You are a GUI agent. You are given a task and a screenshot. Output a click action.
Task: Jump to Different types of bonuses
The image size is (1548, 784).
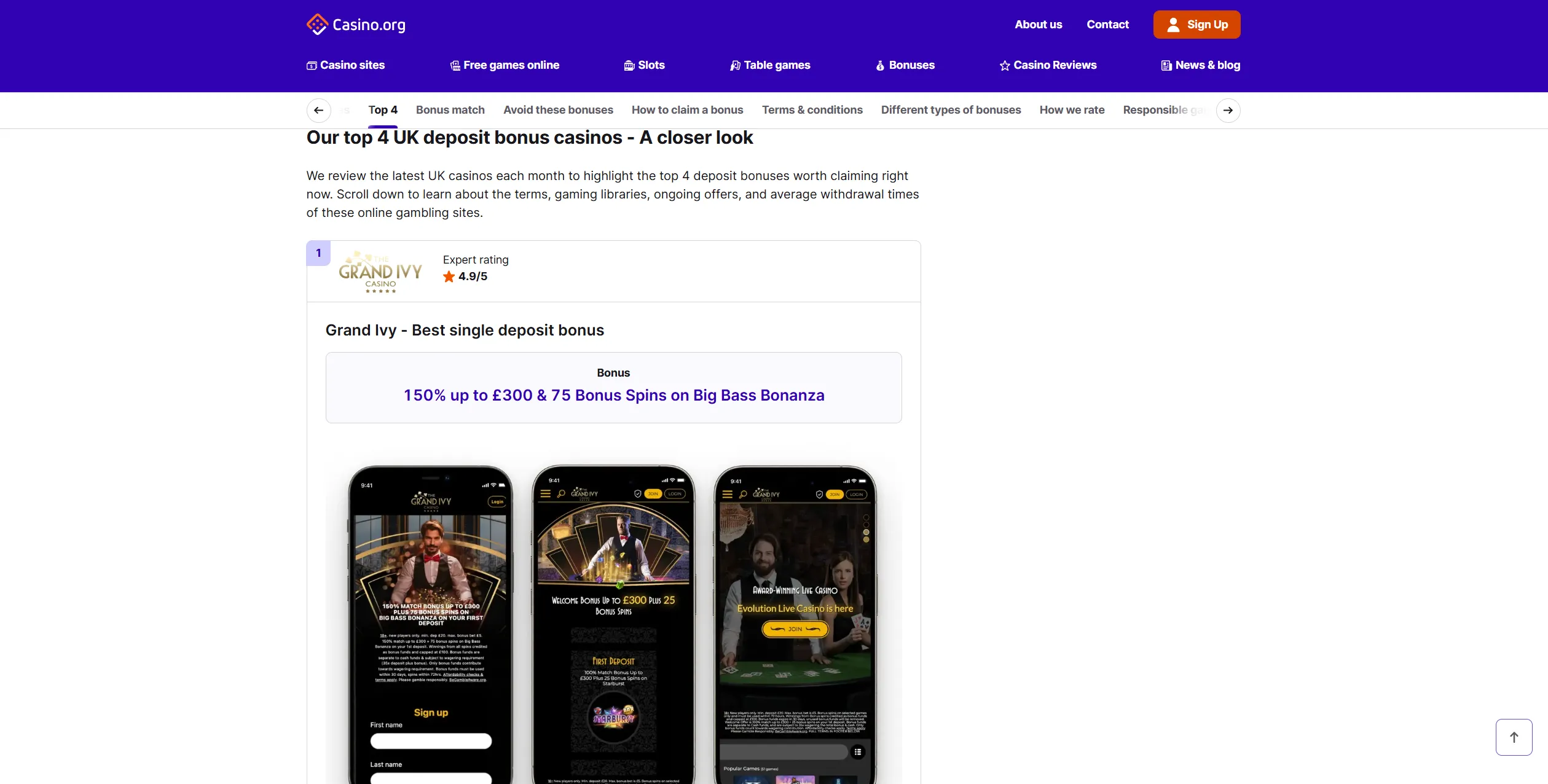[951, 110]
